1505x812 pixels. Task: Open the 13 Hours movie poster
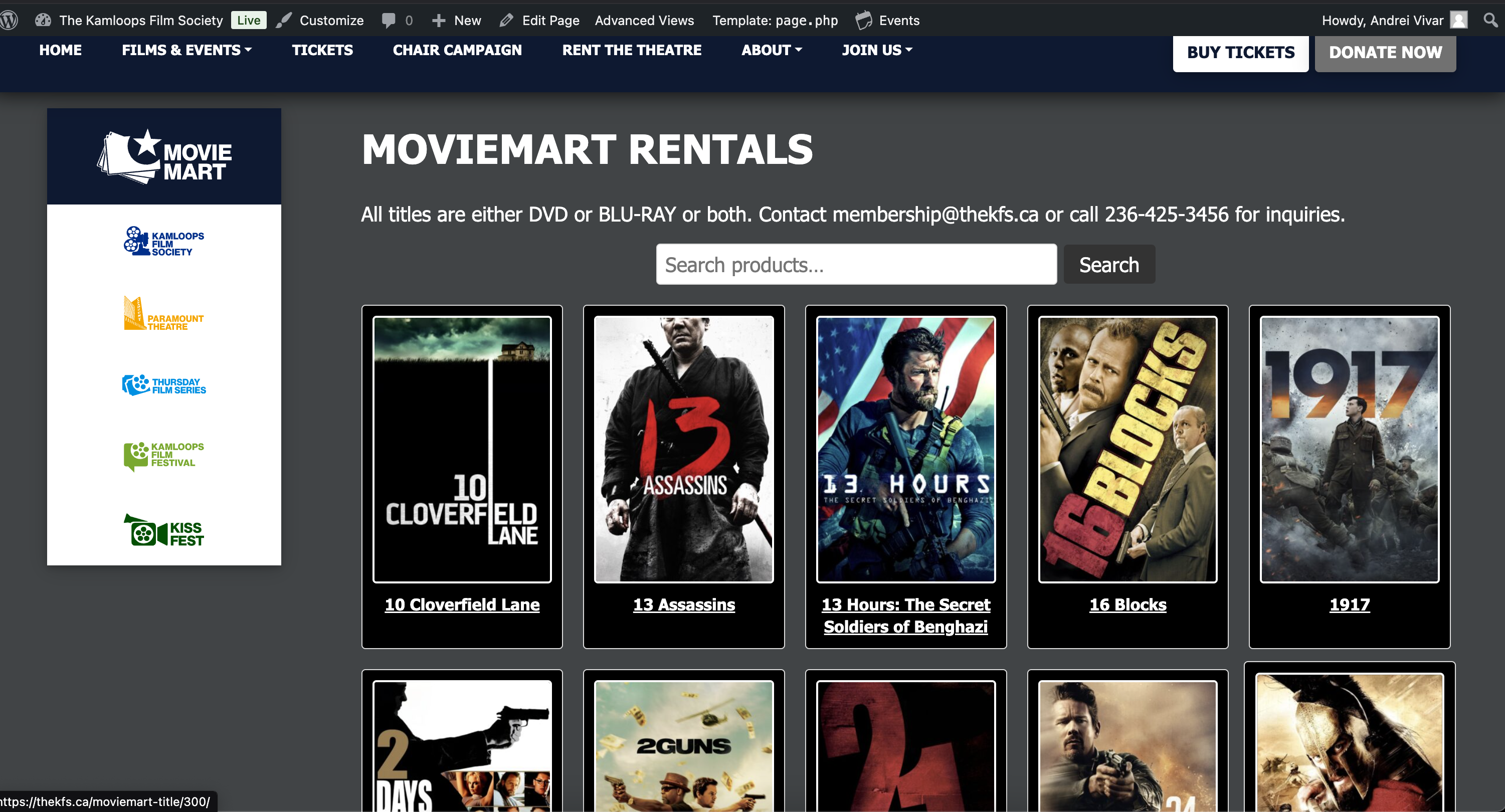point(906,450)
